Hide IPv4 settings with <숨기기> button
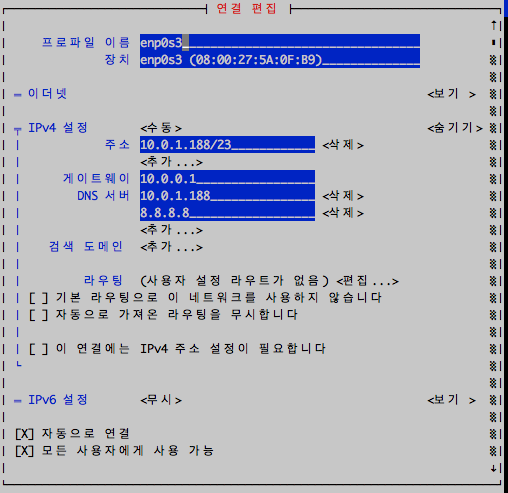This screenshot has height=493, width=508. tap(455, 128)
